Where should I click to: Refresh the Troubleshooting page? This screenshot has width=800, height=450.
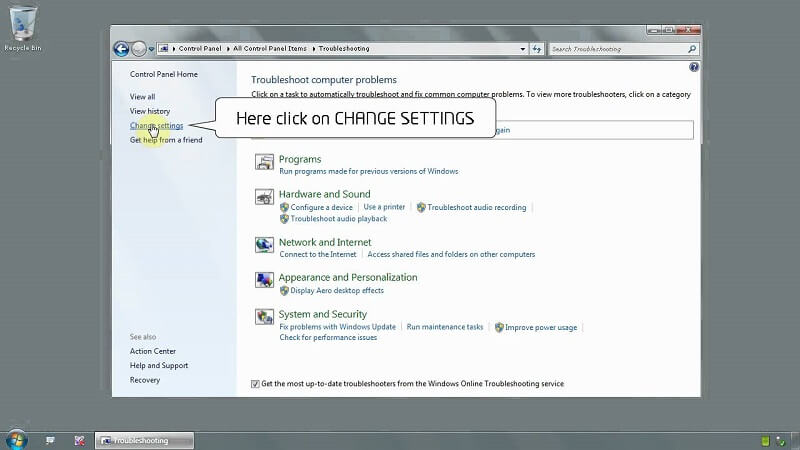(x=537, y=49)
